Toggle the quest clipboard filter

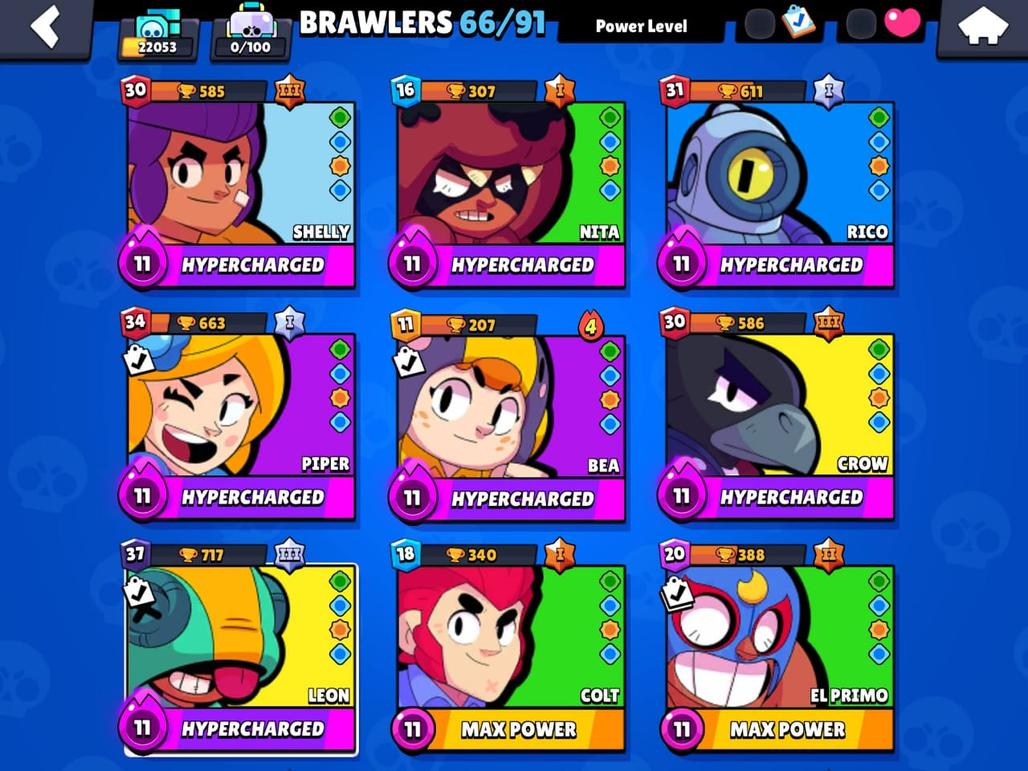pos(798,23)
